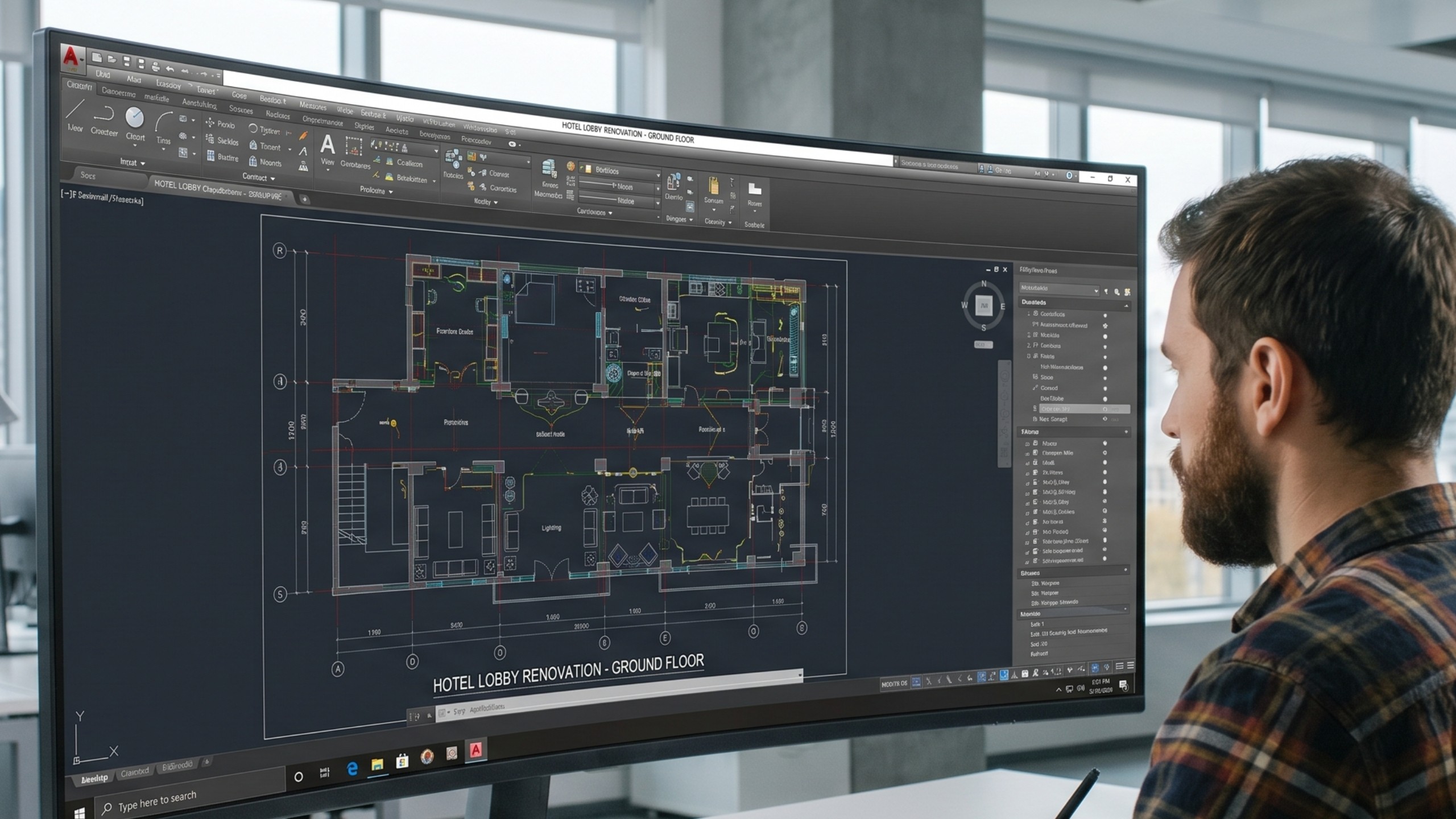Image resolution: width=1456 pixels, height=819 pixels.
Task: Open File Explorer from the taskbar
Action: [377, 765]
